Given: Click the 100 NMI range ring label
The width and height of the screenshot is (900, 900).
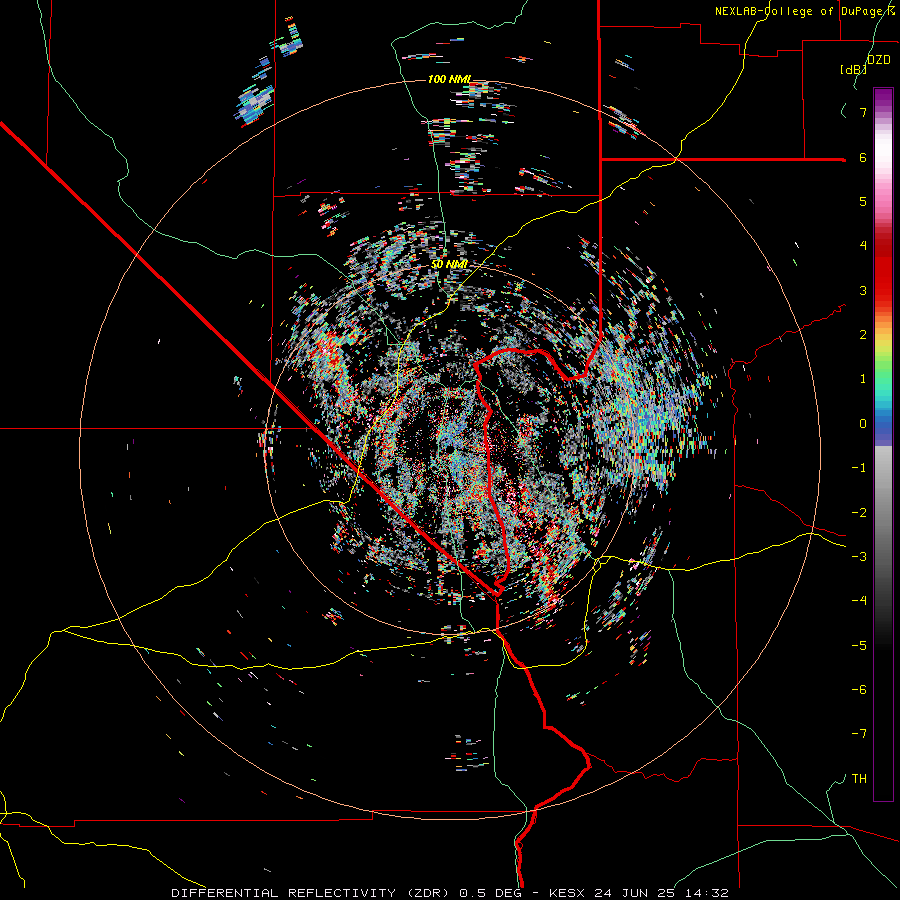Looking at the screenshot, I should click(449, 79).
